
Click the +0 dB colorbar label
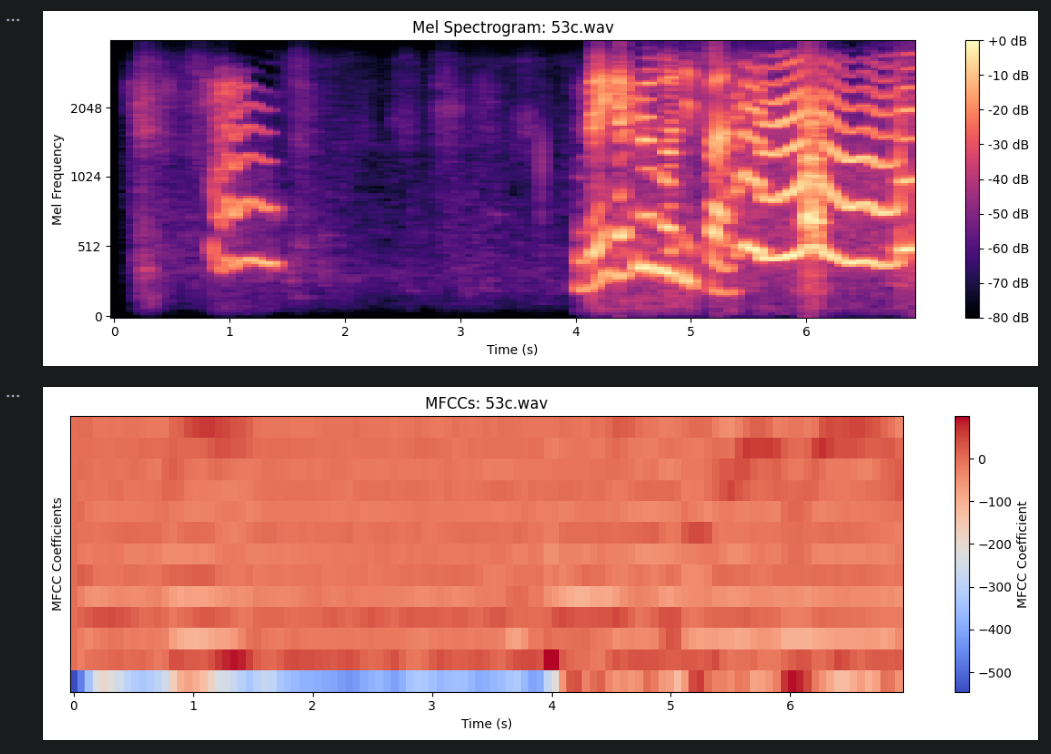point(1007,42)
